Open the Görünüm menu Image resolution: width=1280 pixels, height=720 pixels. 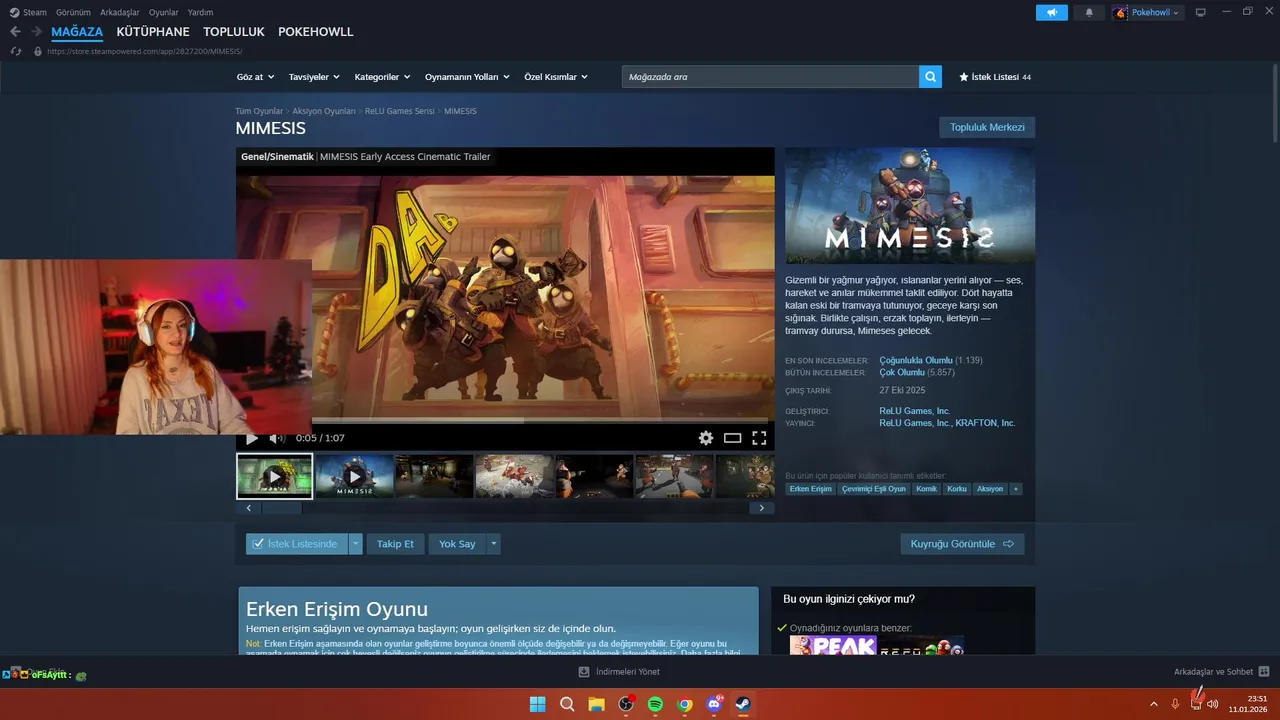[x=73, y=12]
